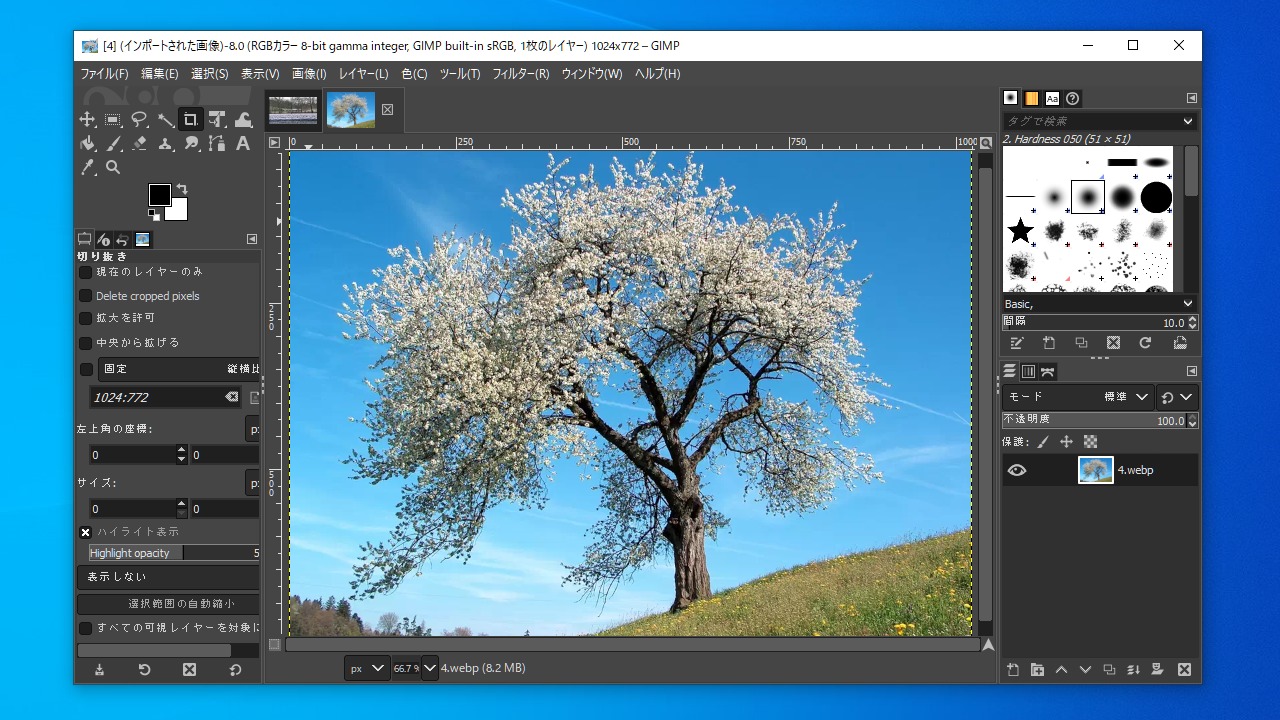Screen dimensions: 1280x720
Task: Duplicate the selected brush
Action: [1081, 343]
